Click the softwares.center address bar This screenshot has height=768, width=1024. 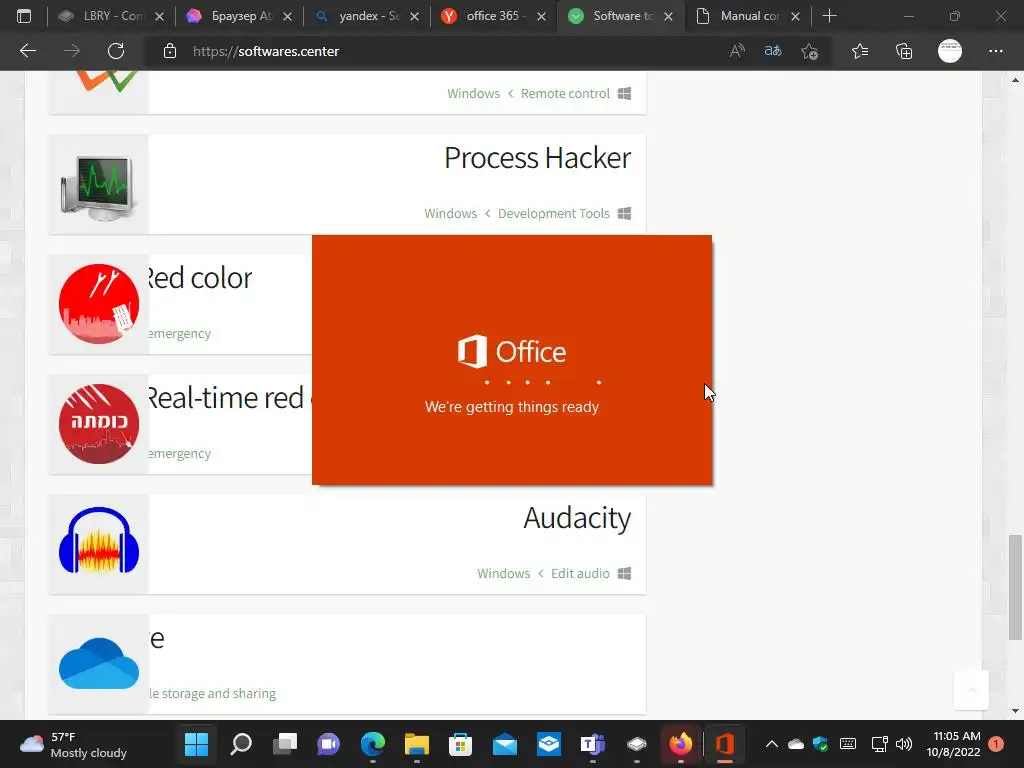[x=265, y=51]
